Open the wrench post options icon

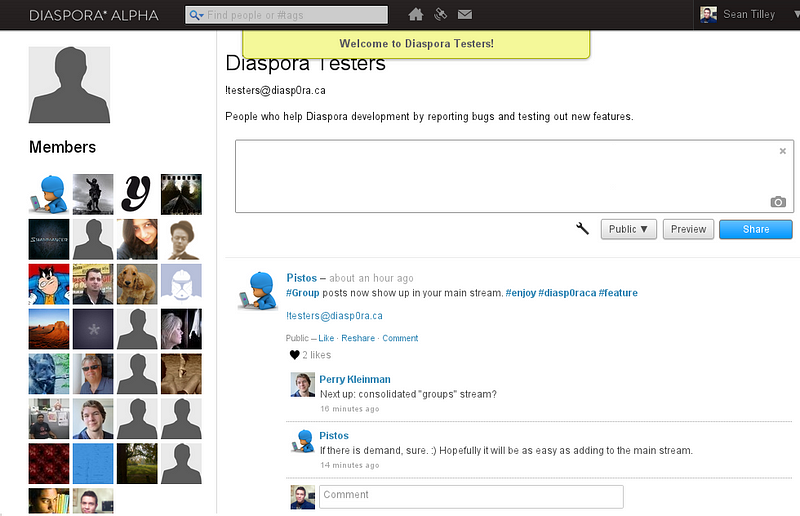(x=582, y=228)
